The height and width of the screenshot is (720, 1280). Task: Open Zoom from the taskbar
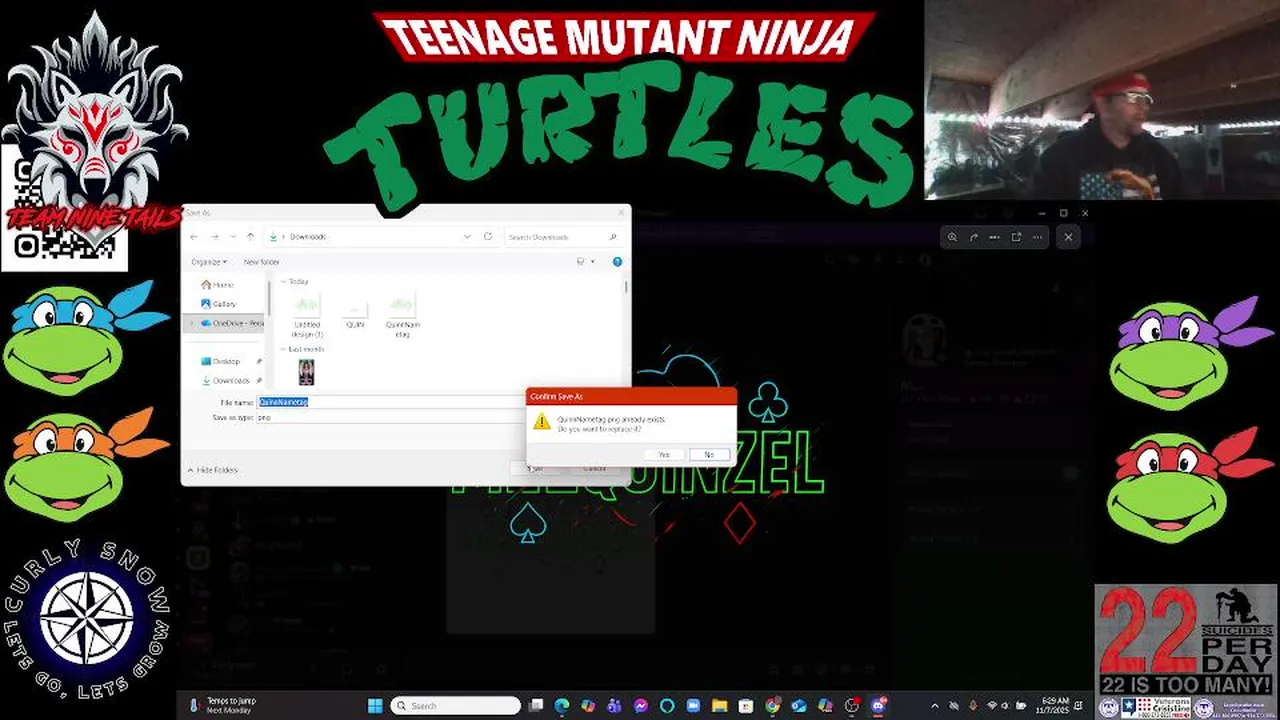pyautogui.click(x=693, y=706)
